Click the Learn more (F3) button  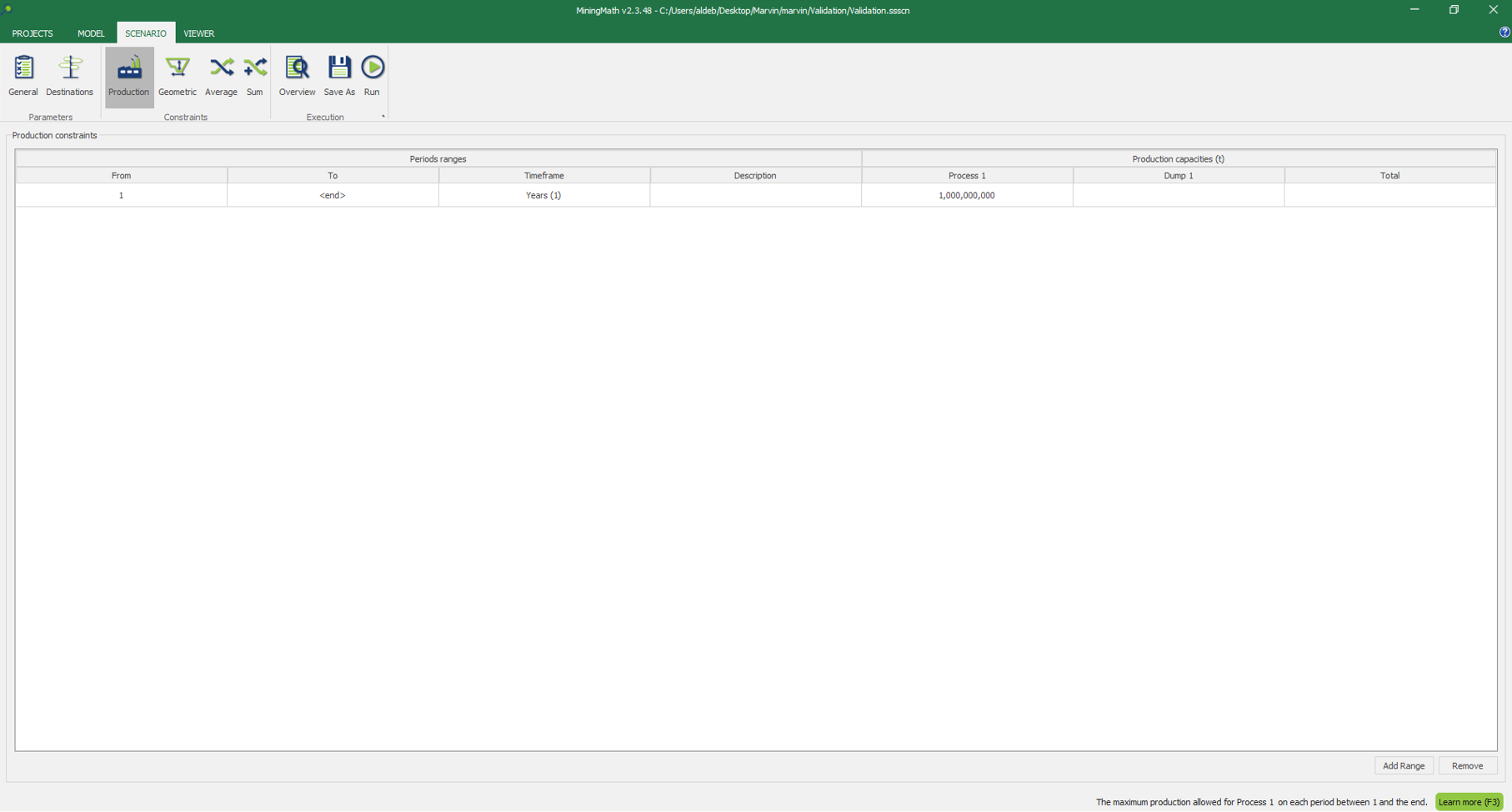pos(1469,802)
